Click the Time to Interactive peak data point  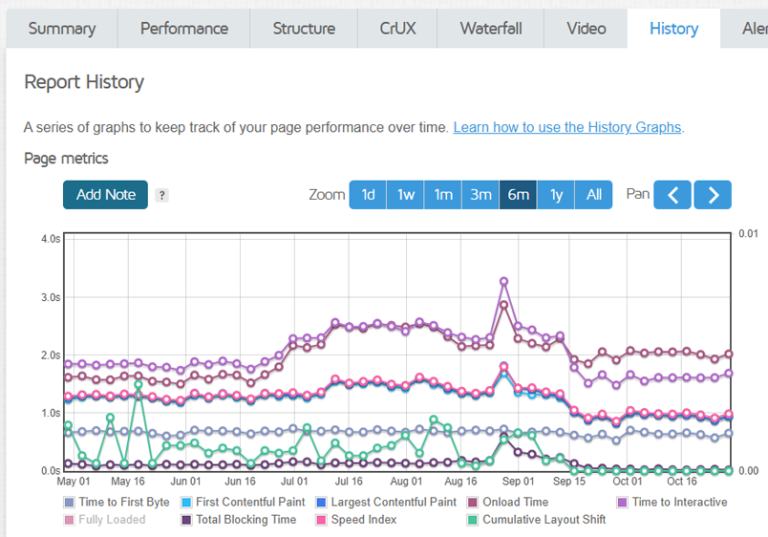[x=504, y=282]
